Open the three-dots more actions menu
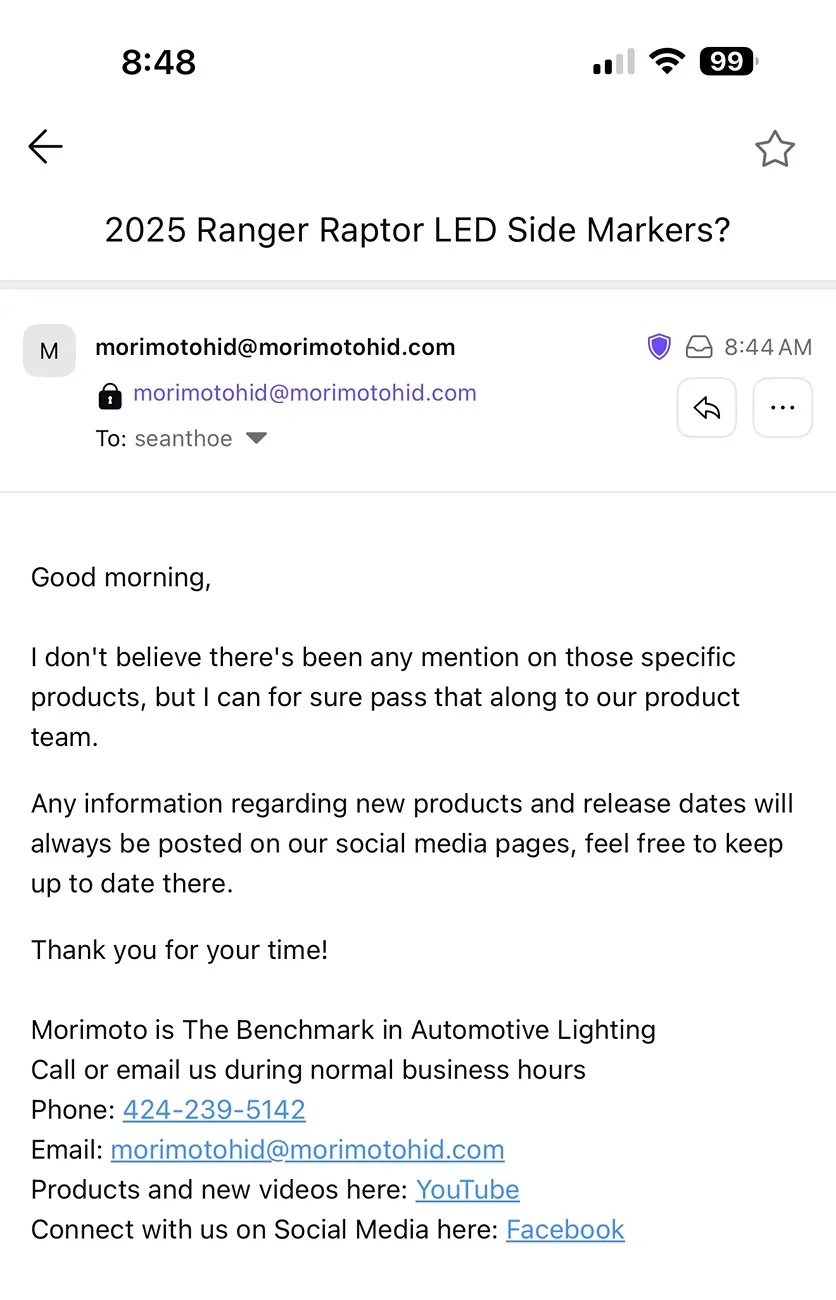Viewport: 836px width, 1300px height. point(782,407)
